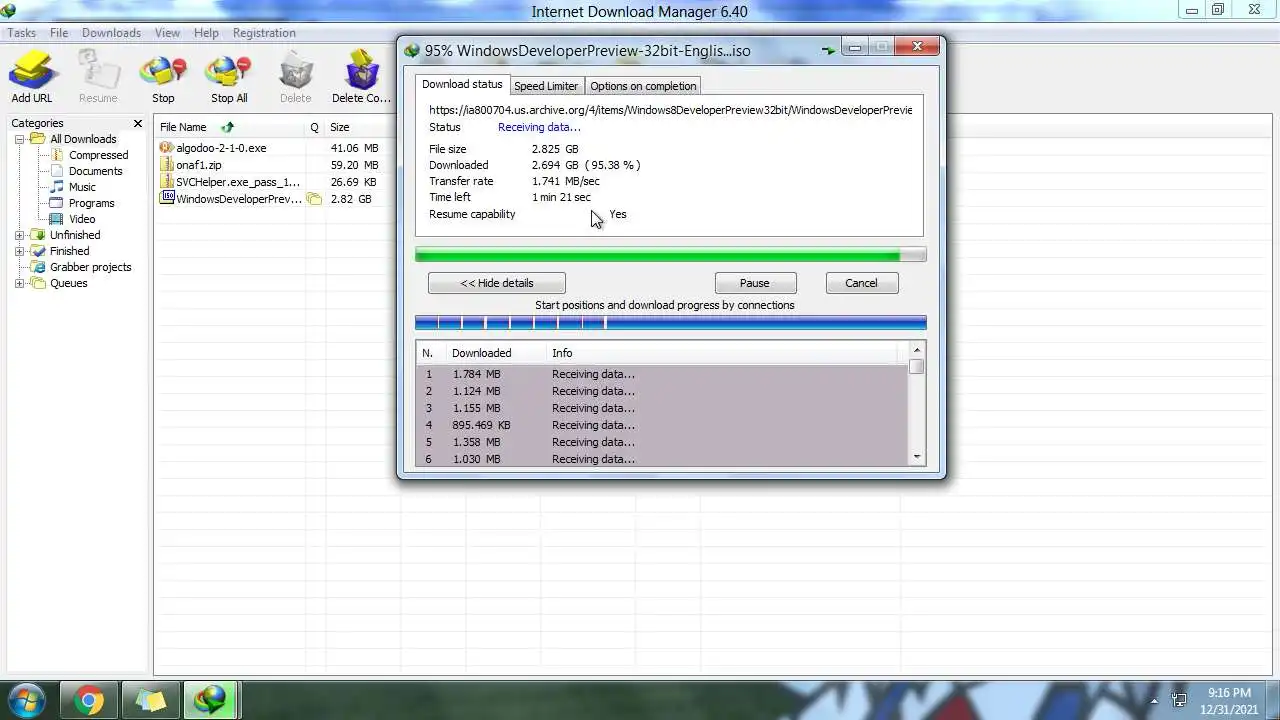Open Chrome from the taskbar
This screenshot has height=720, width=1280.
coord(89,701)
